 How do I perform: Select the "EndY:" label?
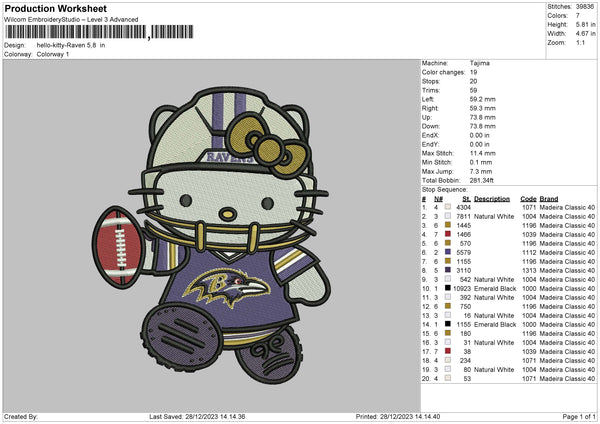coord(430,144)
